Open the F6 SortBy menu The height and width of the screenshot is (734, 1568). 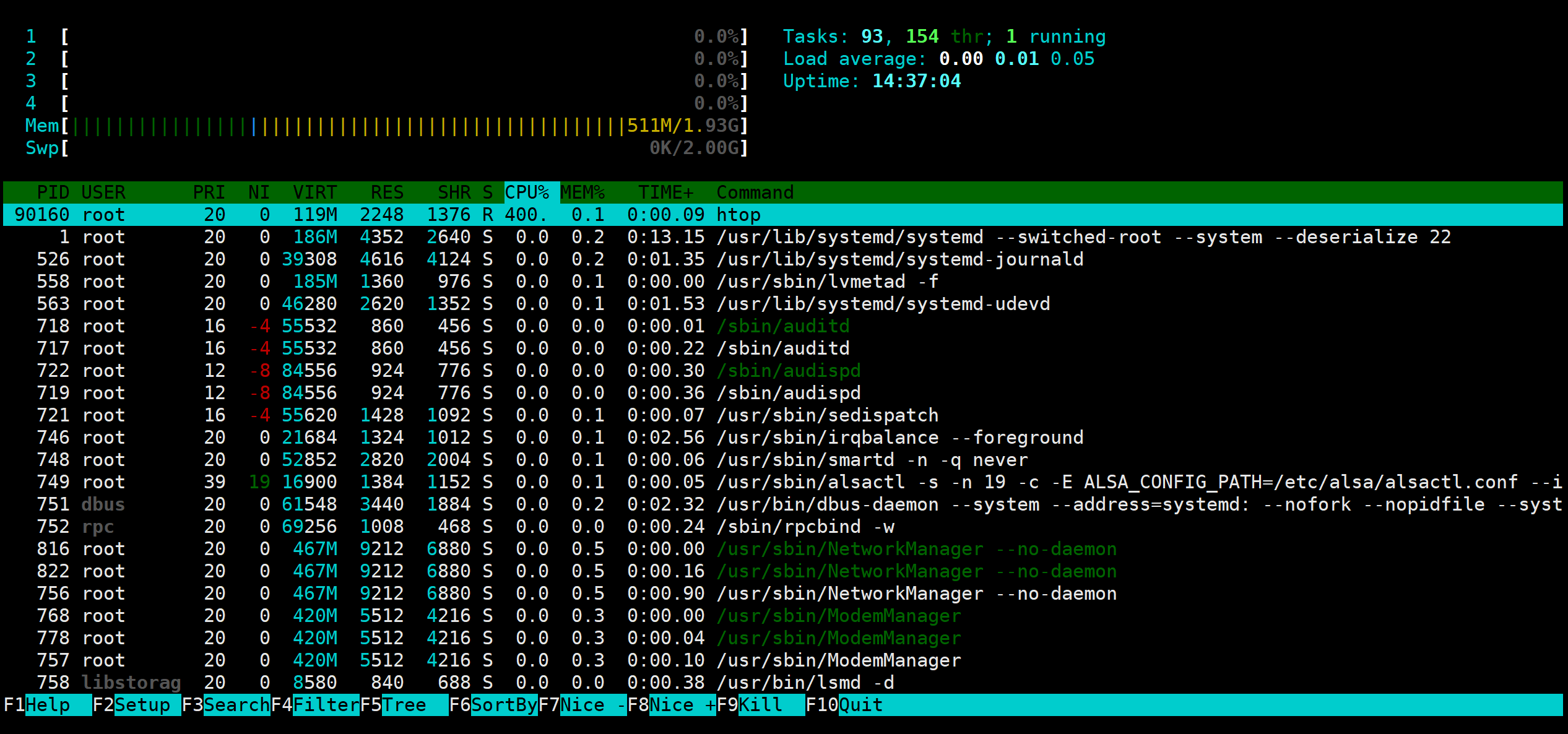tap(503, 705)
